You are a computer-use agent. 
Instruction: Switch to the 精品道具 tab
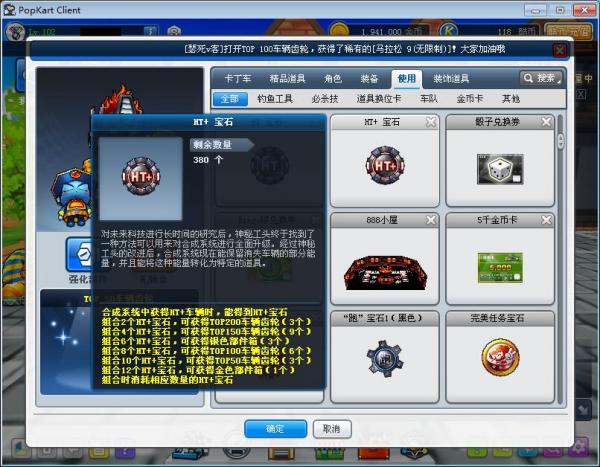287,79
